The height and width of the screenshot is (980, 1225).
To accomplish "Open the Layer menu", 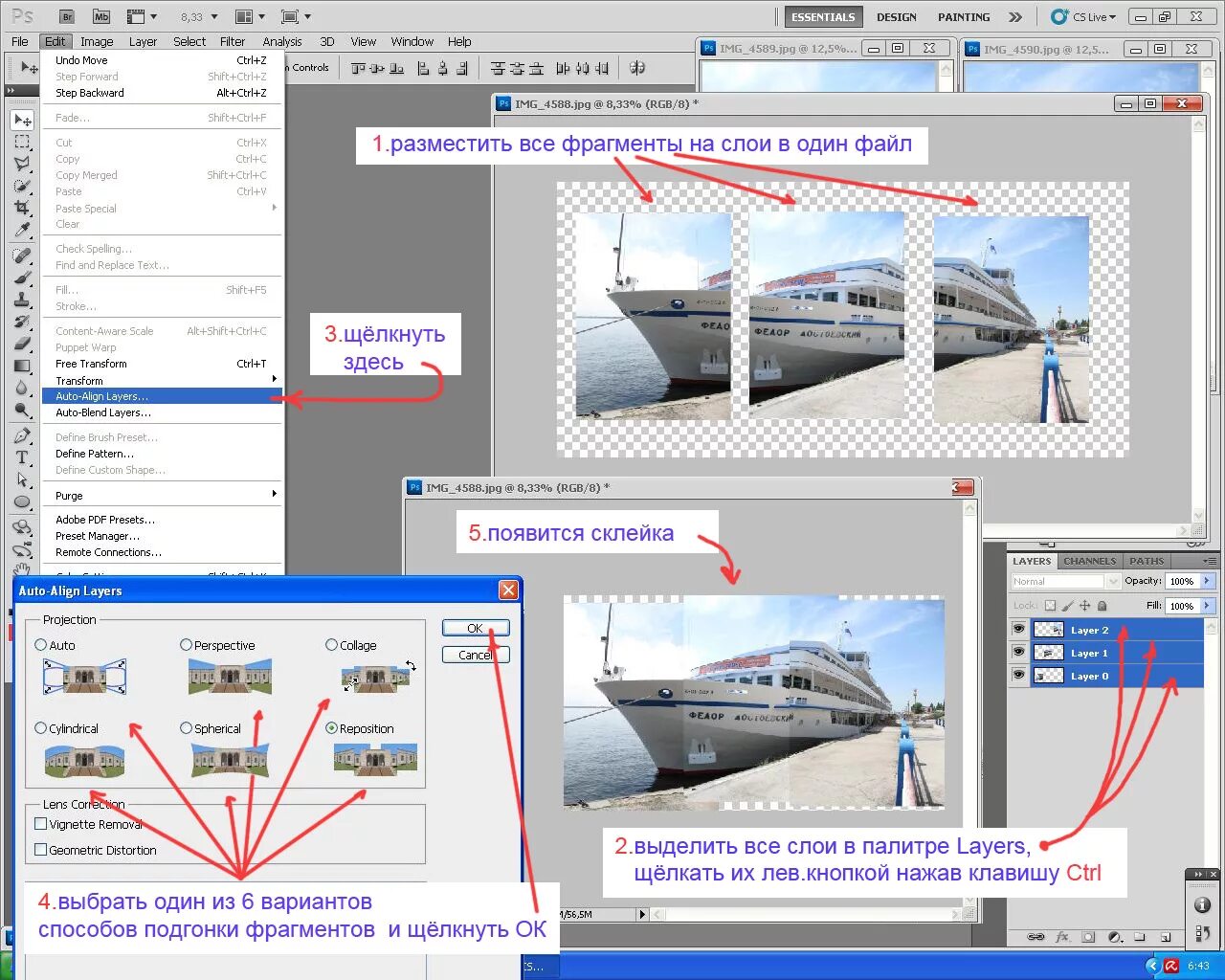I will [x=143, y=41].
